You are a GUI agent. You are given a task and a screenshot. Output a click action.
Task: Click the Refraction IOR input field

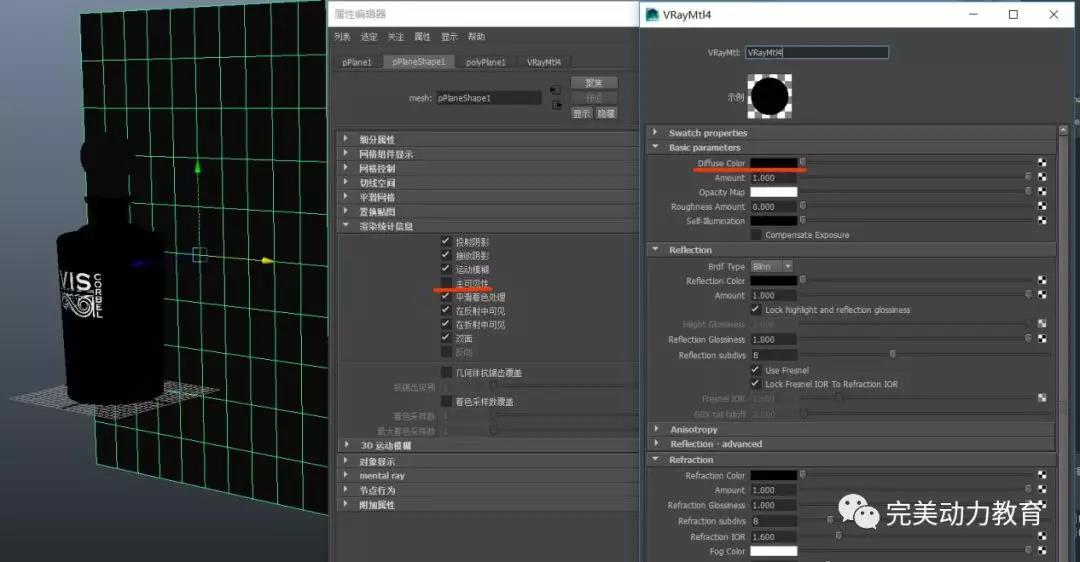(774, 536)
